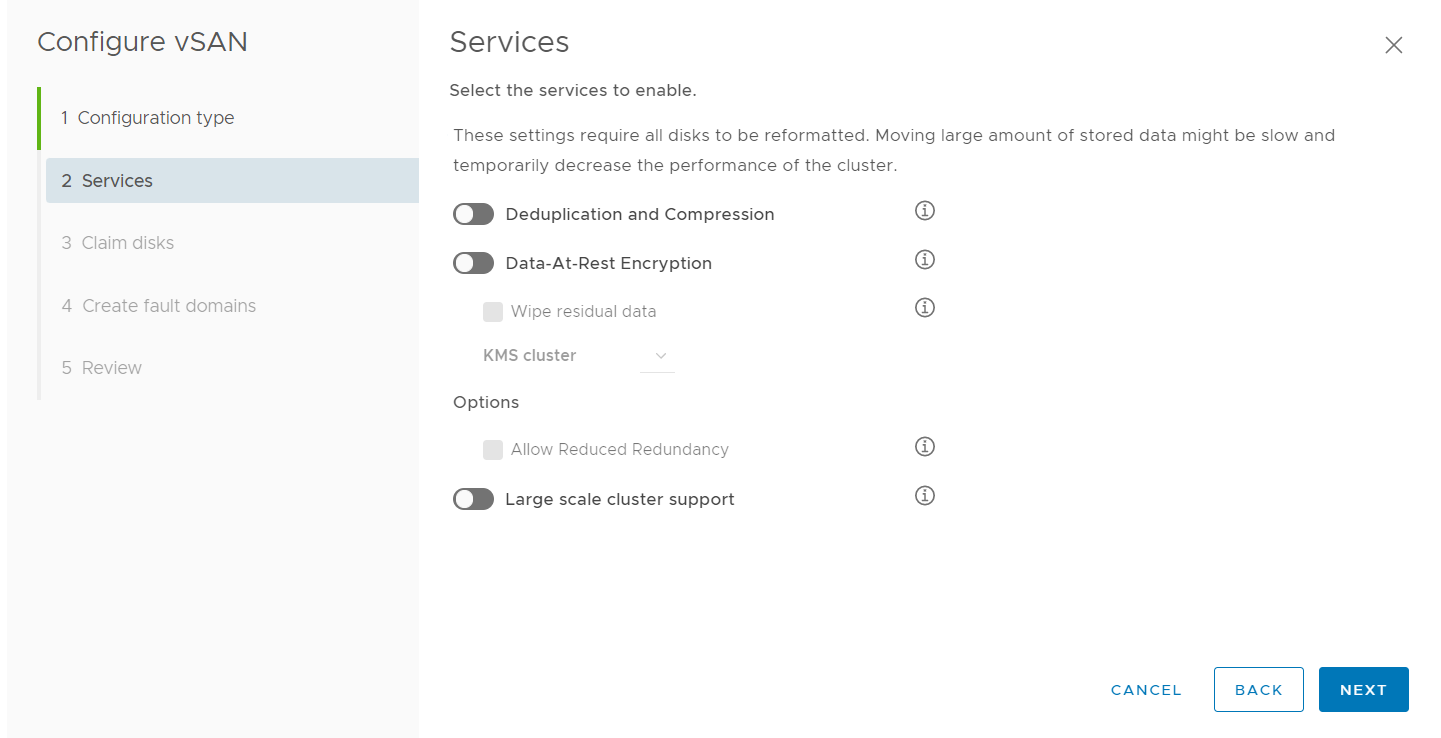
Task: Select step 3 Claim disks
Action: click(117, 243)
